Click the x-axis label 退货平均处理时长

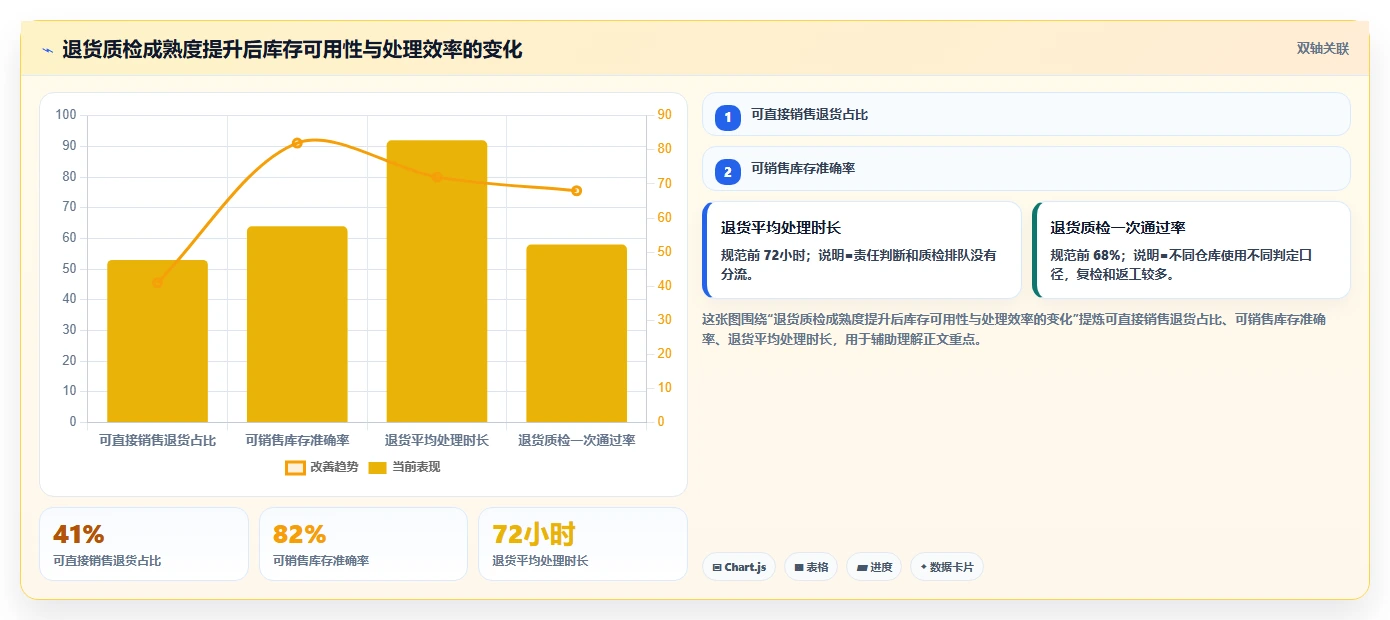click(437, 440)
